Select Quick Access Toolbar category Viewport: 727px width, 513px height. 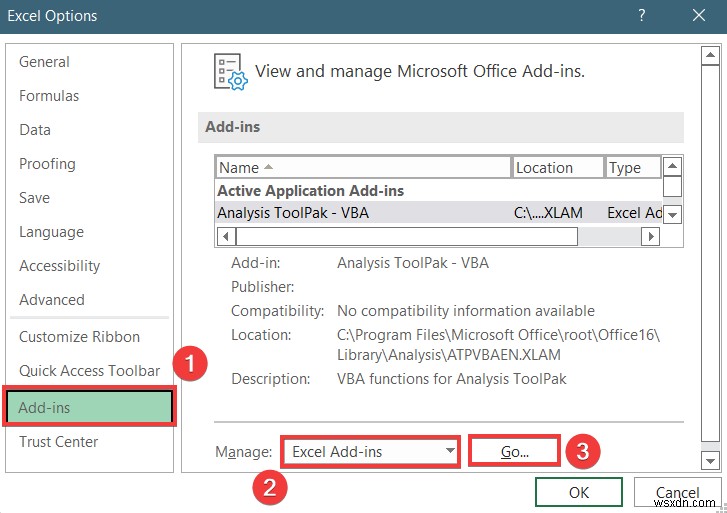(x=89, y=371)
